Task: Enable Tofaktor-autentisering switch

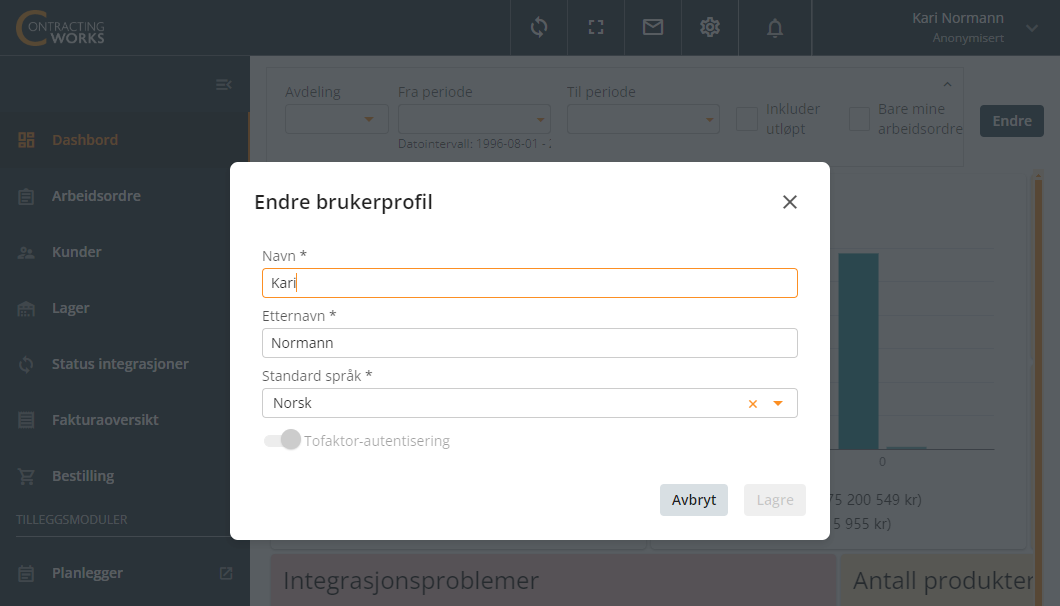Action: (283, 440)
